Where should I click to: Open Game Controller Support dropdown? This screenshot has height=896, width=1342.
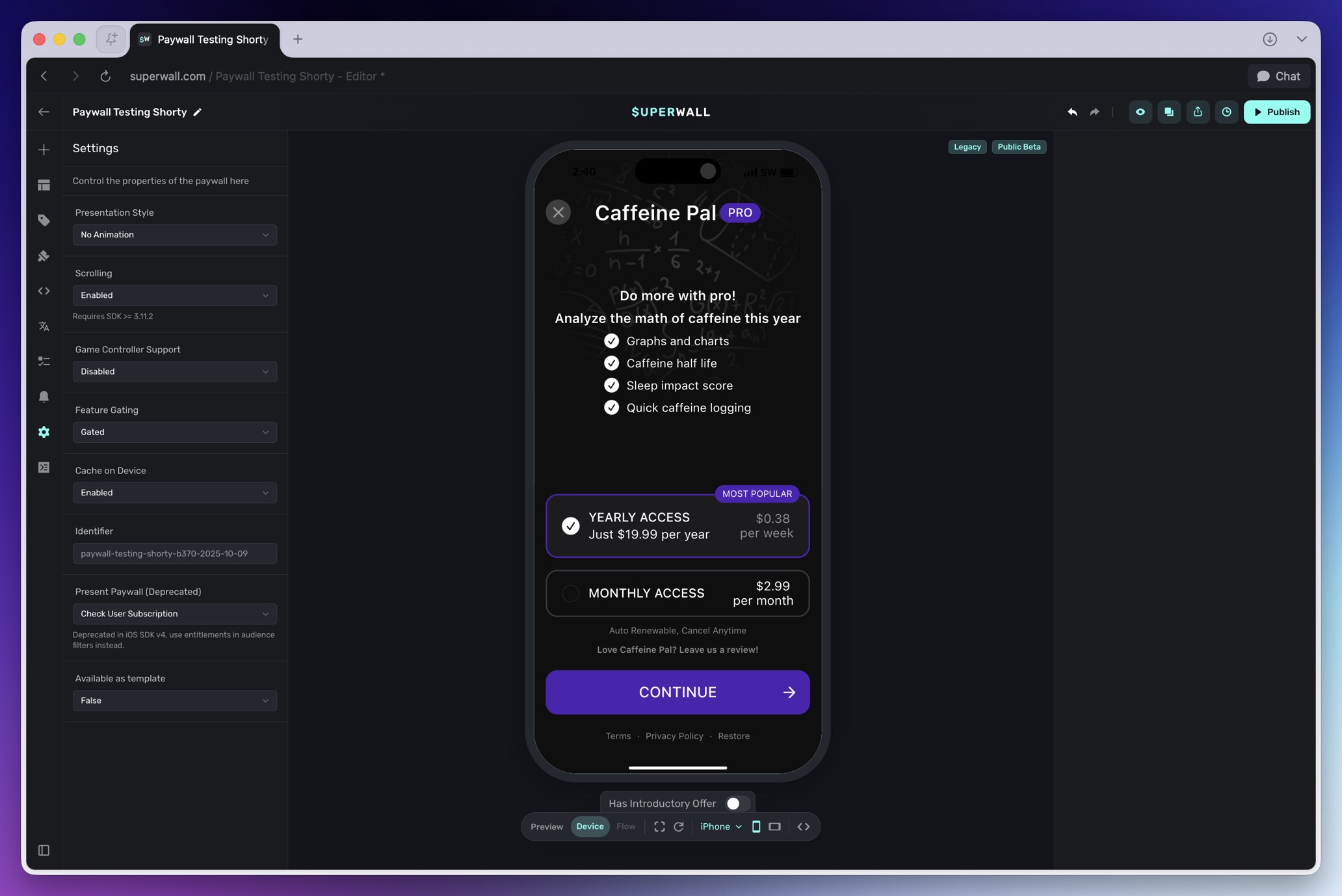point(175,371)
